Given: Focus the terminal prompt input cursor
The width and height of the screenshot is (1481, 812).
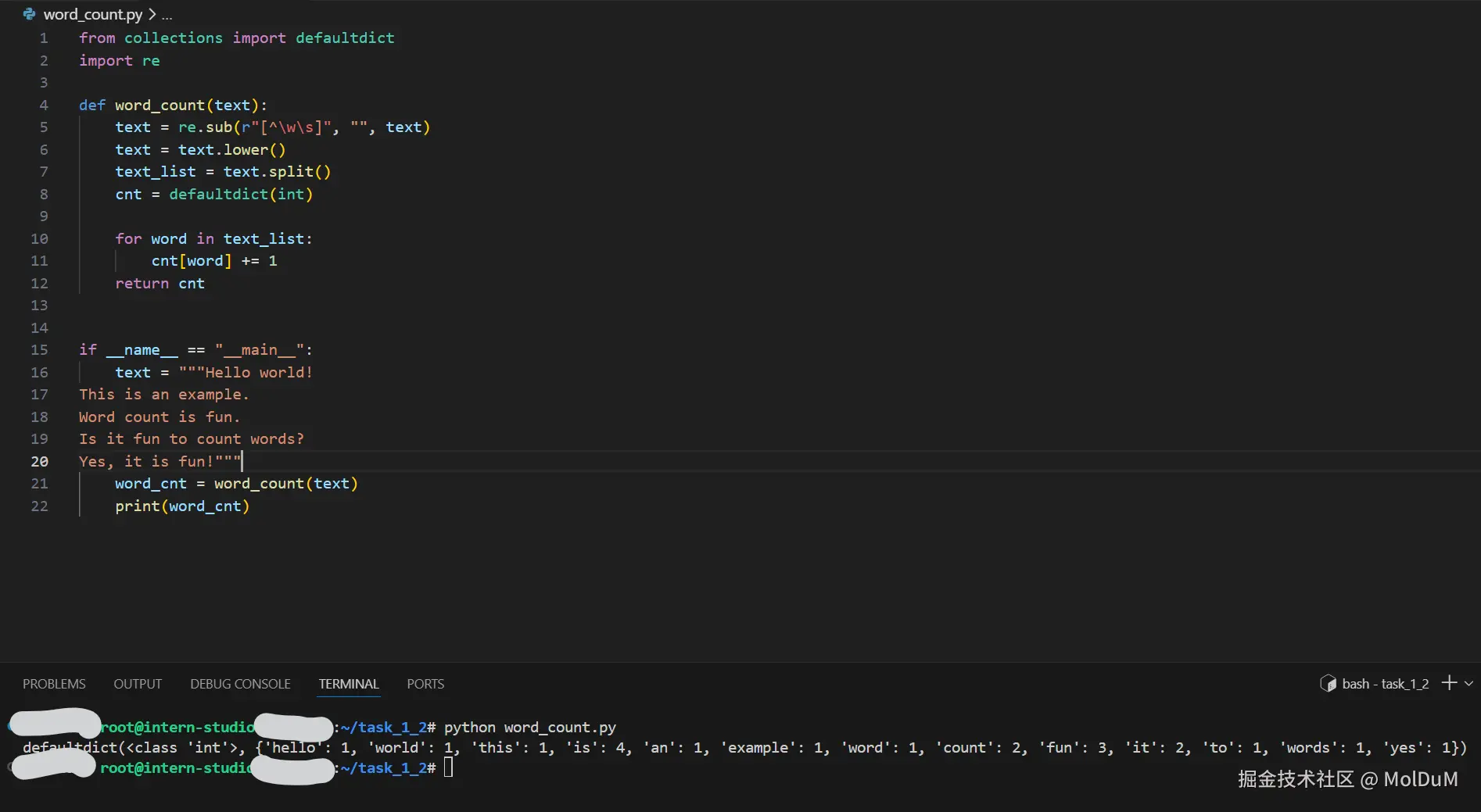Looking at the screenshot, I should (449, 767).
